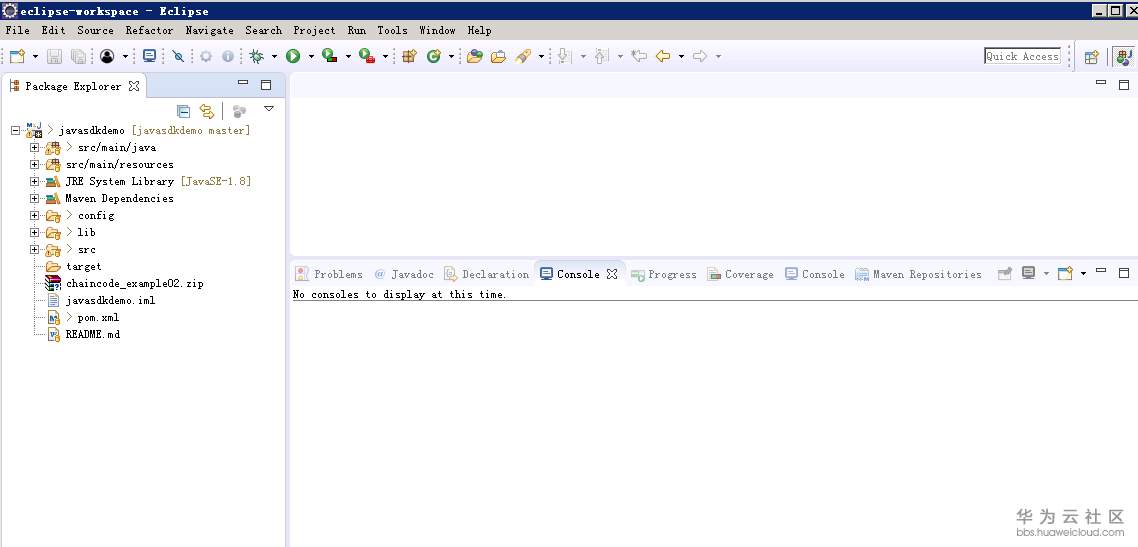The image size is (1138, 547).
Task: Click the Quick Access search field
Action: [x=1022, y=57]
